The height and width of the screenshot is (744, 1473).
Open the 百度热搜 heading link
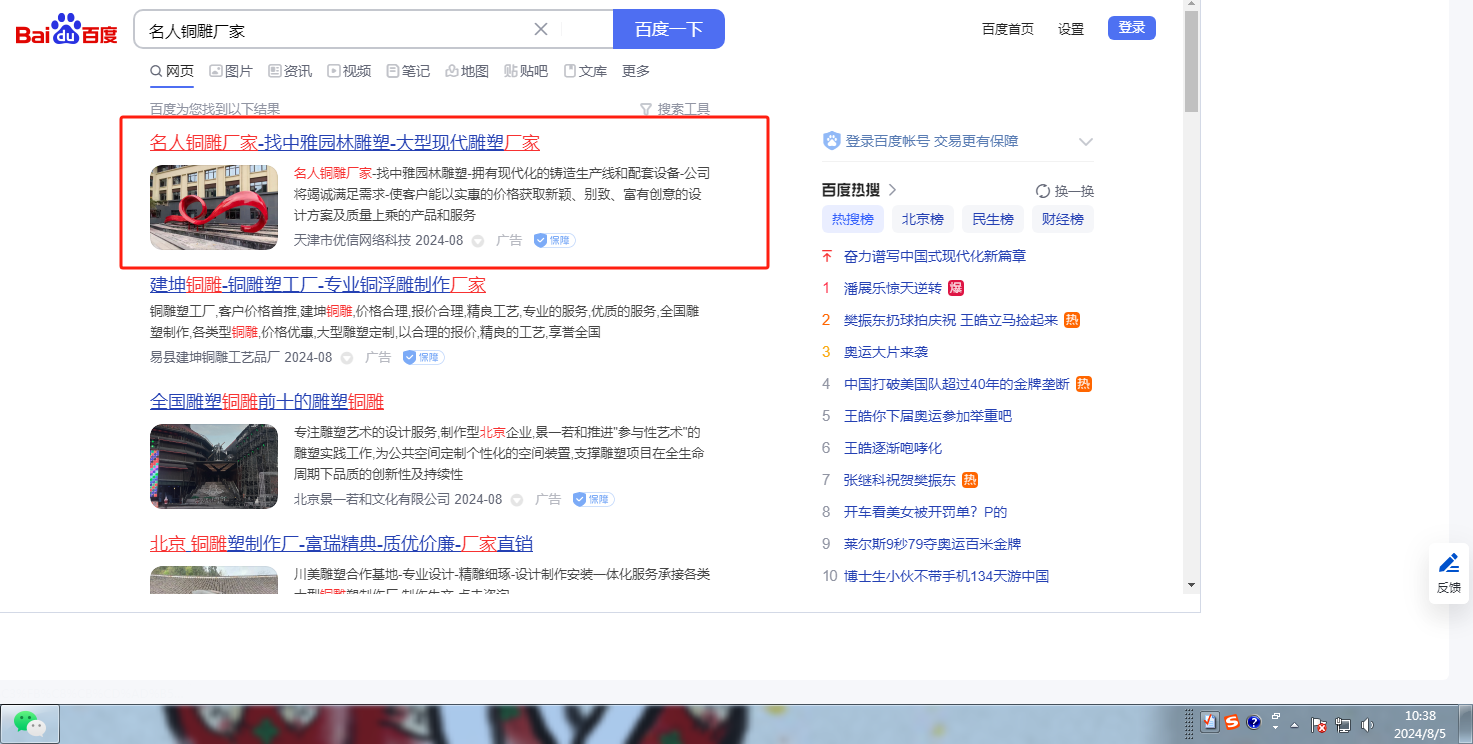860,190
